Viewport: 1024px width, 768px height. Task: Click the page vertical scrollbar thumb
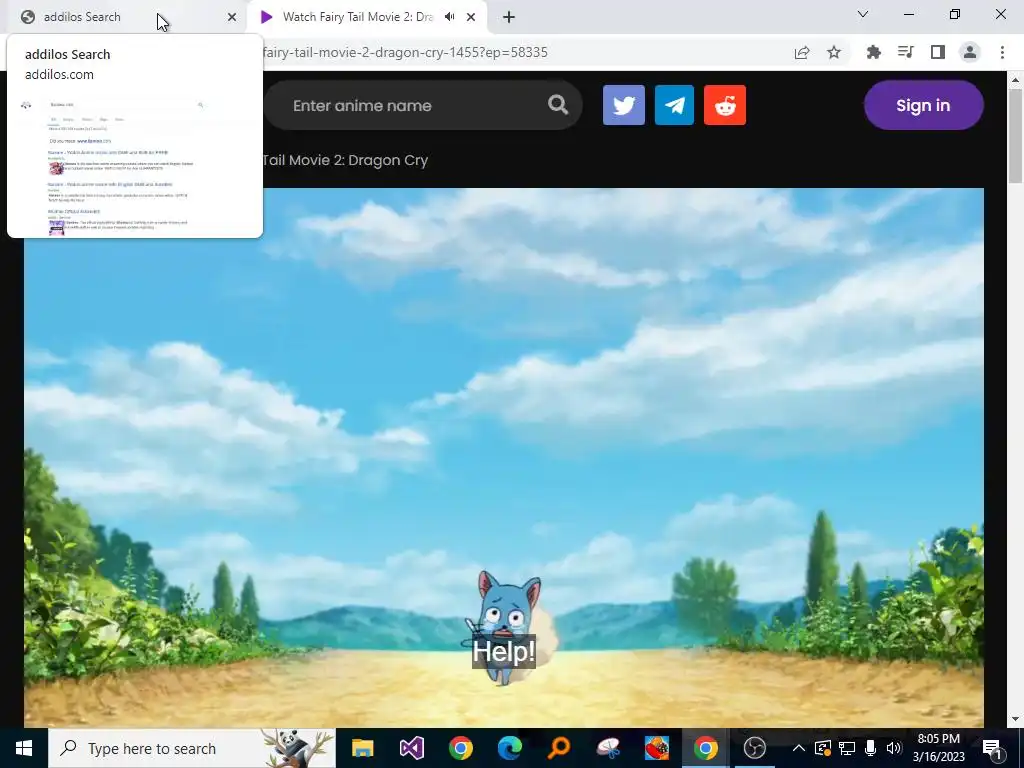click(x=1016, y=136)
